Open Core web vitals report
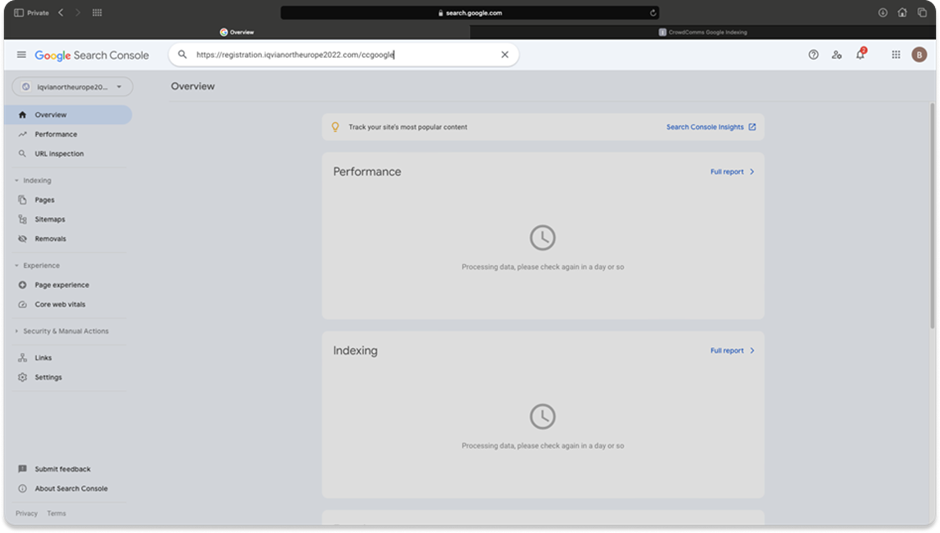Image resolution: width=940 pixels, height=533 pixels. pos(60,304)
